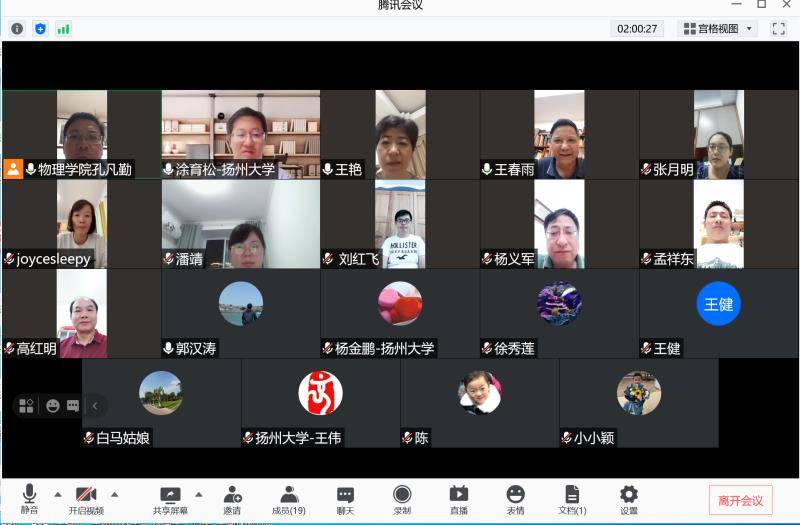Click the red 离开会议 button
The image size is (800, 525).
click(x=740, y=501)
